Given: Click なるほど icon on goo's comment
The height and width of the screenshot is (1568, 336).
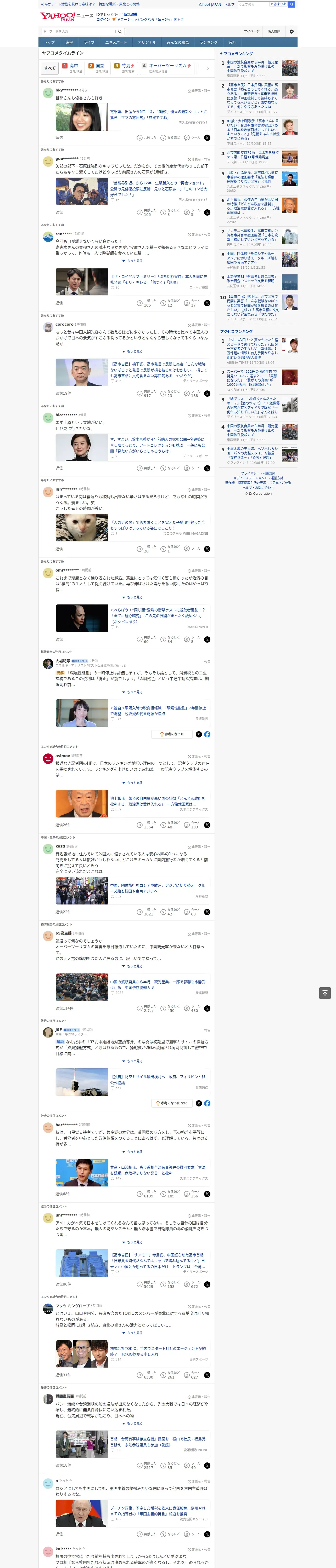Looking at the screenshot, I should (x=164, y=212).
